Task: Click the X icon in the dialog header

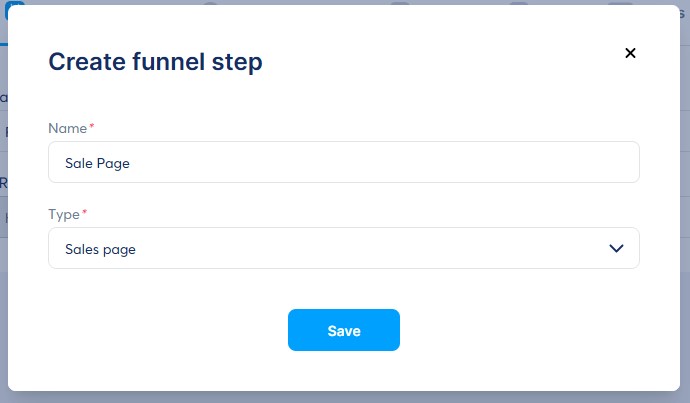Action: click(x=630, y=53)
